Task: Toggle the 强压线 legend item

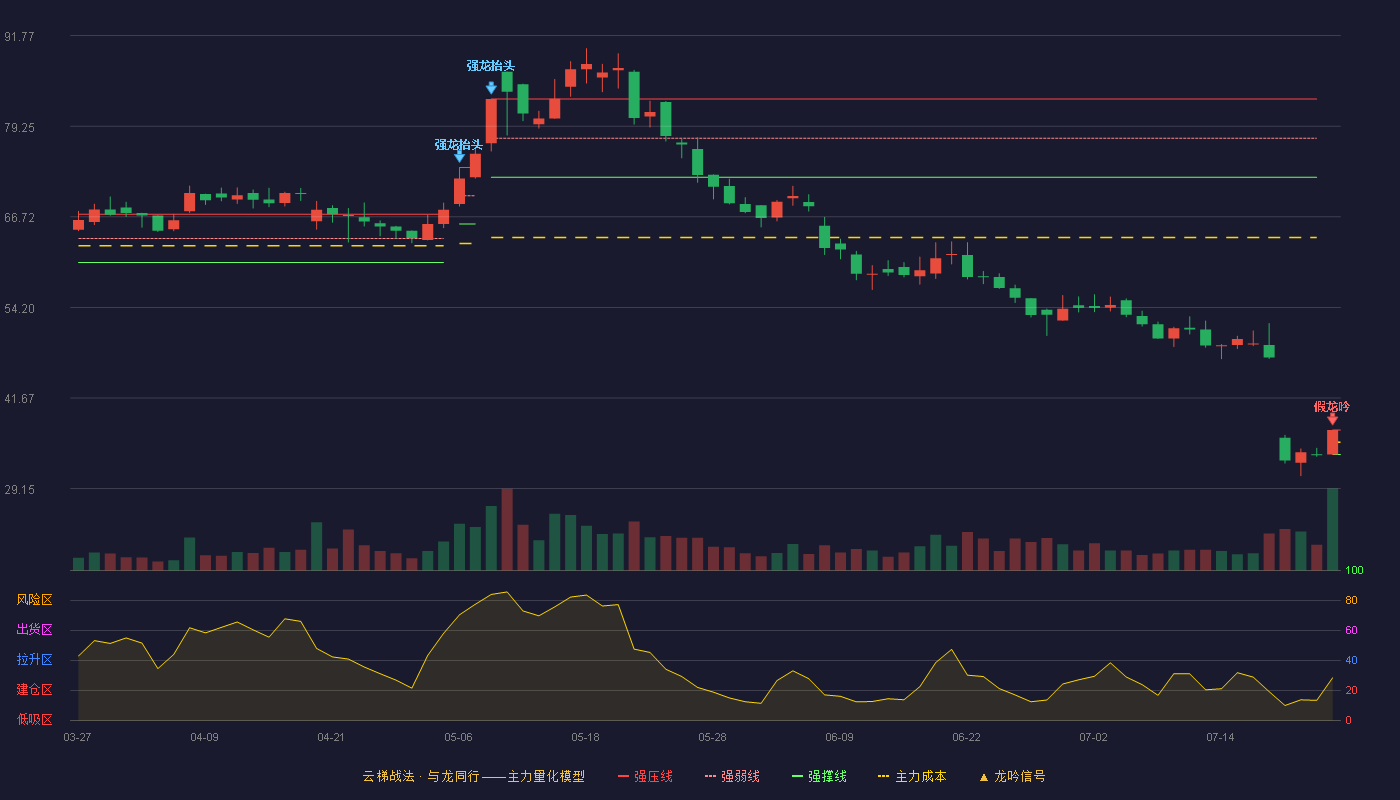Action: [645, 776]
